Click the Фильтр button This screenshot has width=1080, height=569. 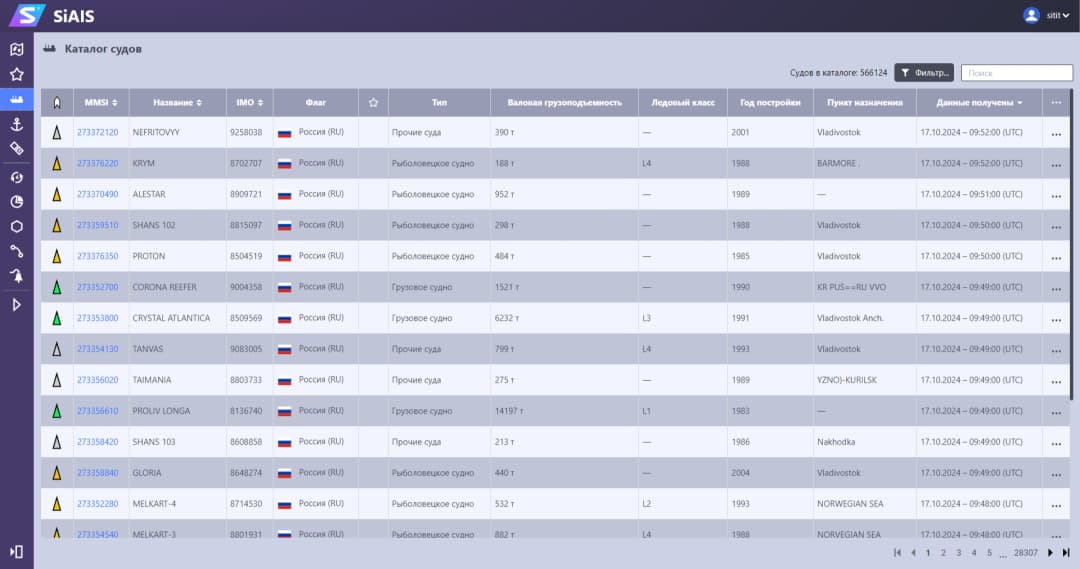pos(923,73)
